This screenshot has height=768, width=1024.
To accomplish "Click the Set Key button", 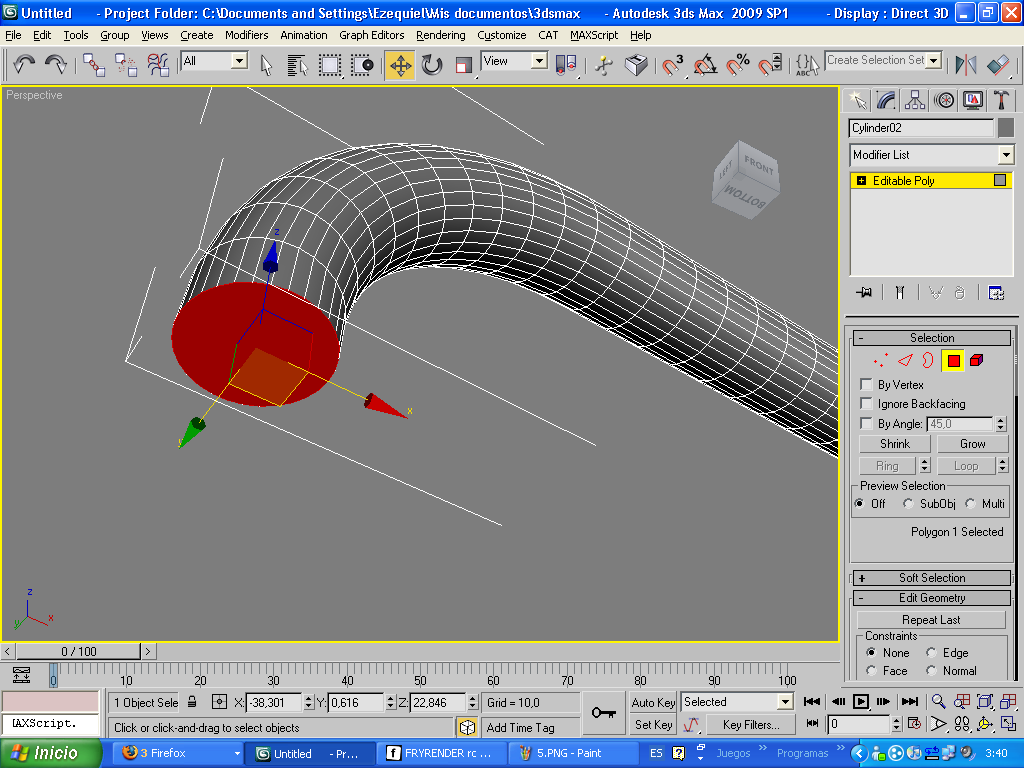I will coord(653,725).
